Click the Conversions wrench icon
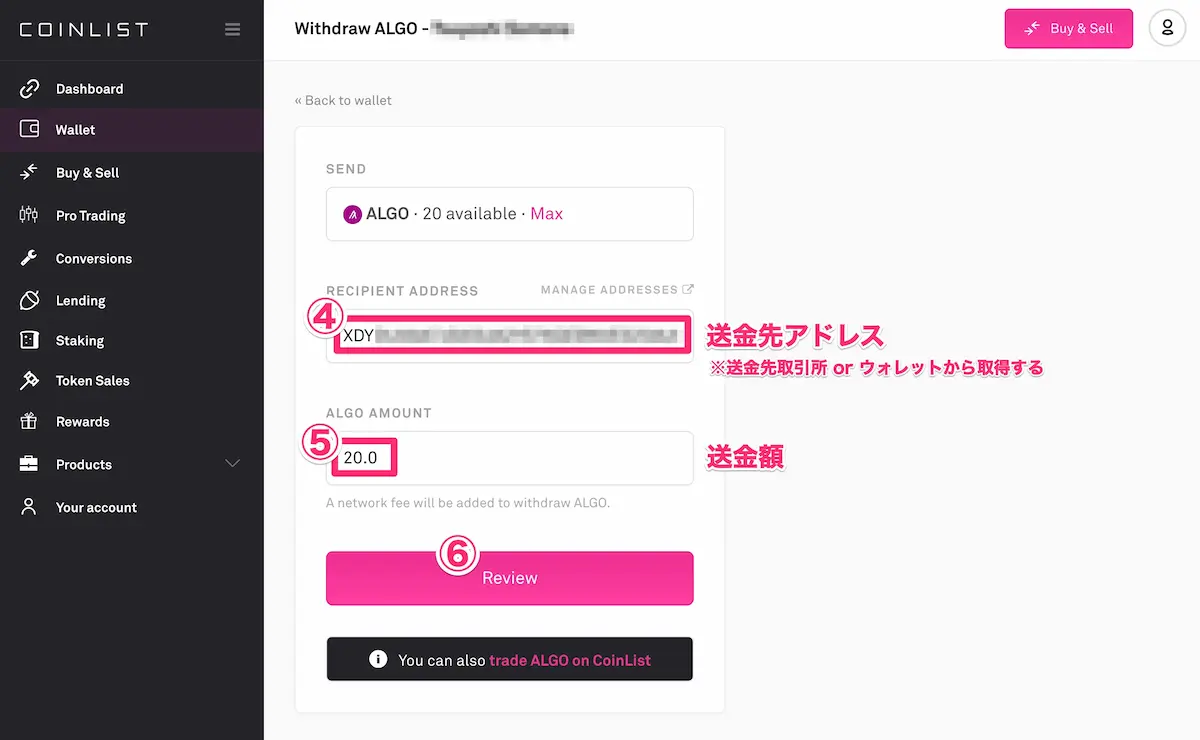Screen dimensions: 1200x740 pos(29,258)
